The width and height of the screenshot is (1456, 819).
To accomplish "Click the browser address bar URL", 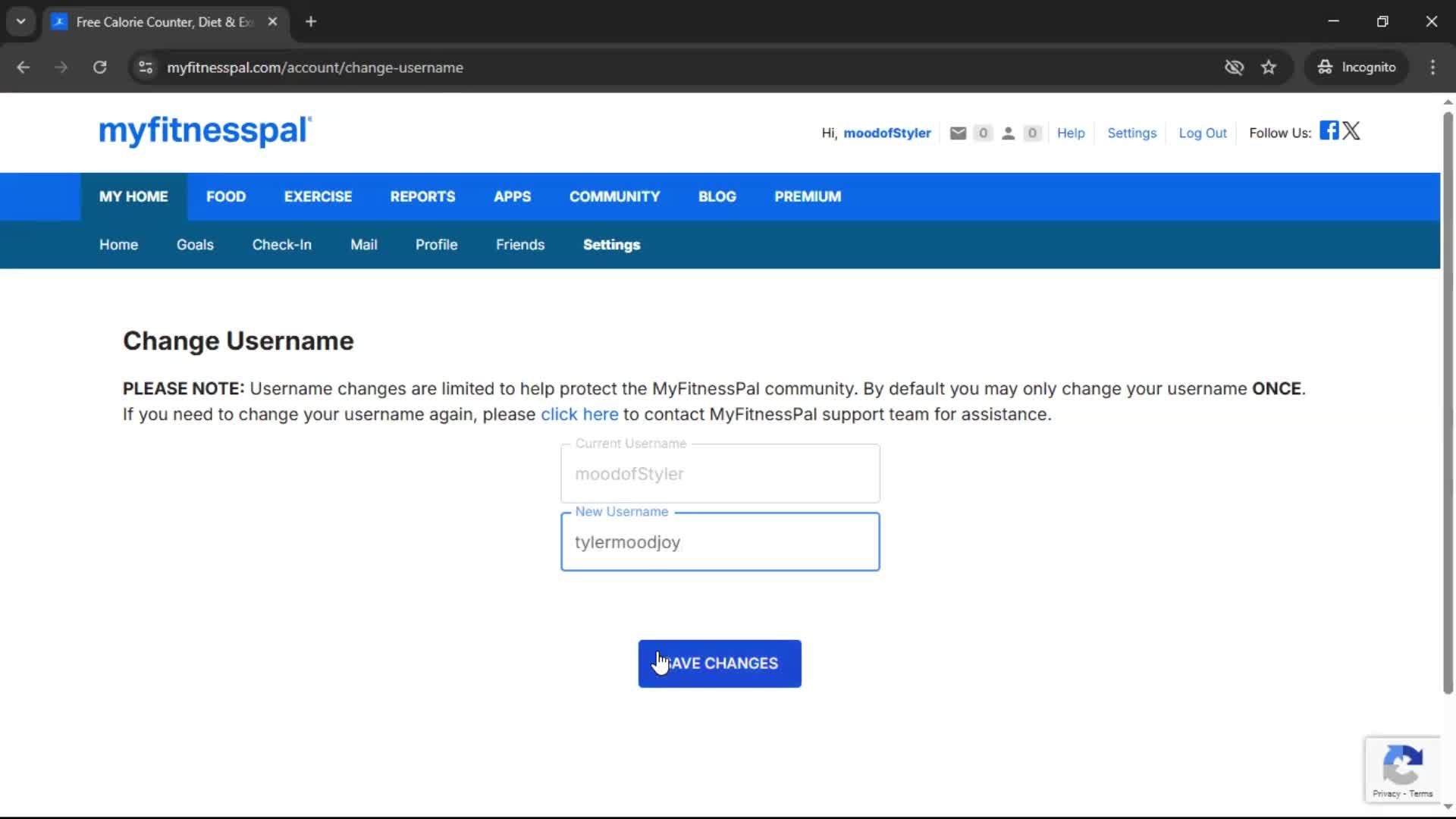I will point(315,67).
